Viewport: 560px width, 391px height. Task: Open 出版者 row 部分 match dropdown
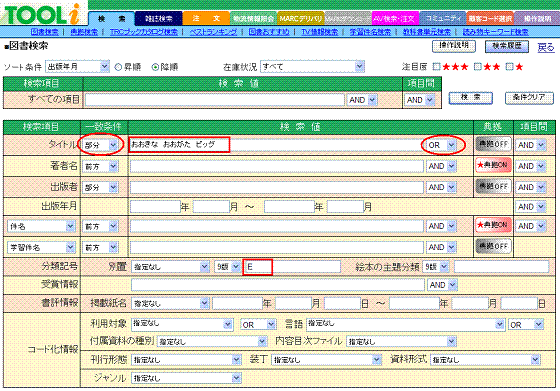click(x=100, y=187)
